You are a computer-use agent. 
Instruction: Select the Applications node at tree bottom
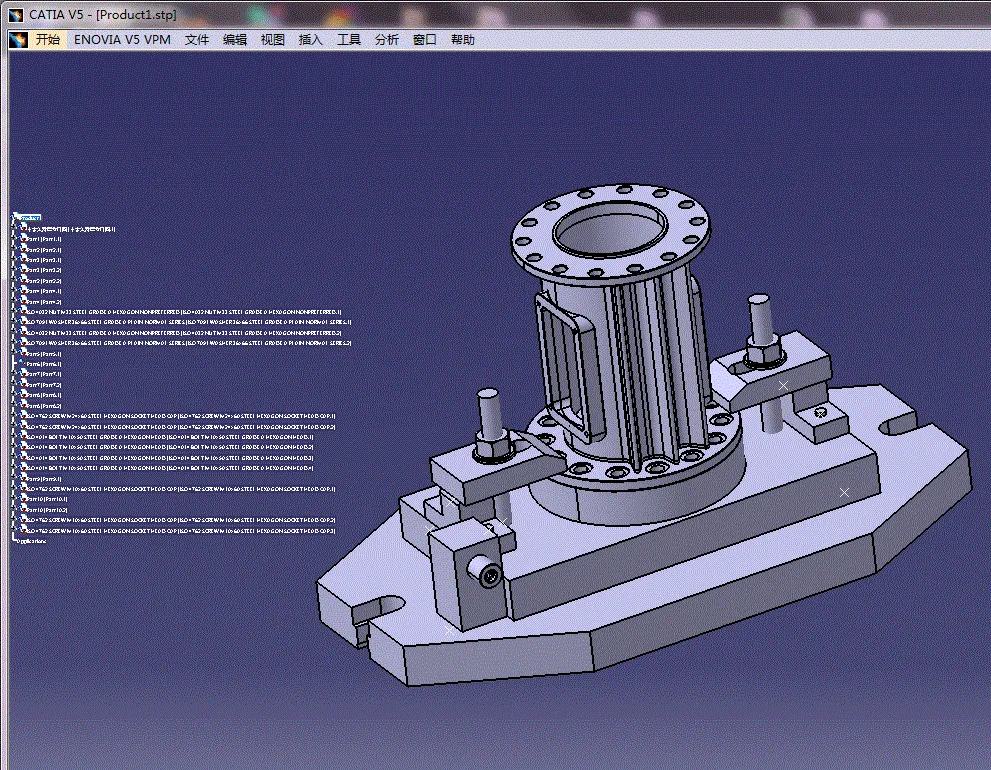click(32, 541)
